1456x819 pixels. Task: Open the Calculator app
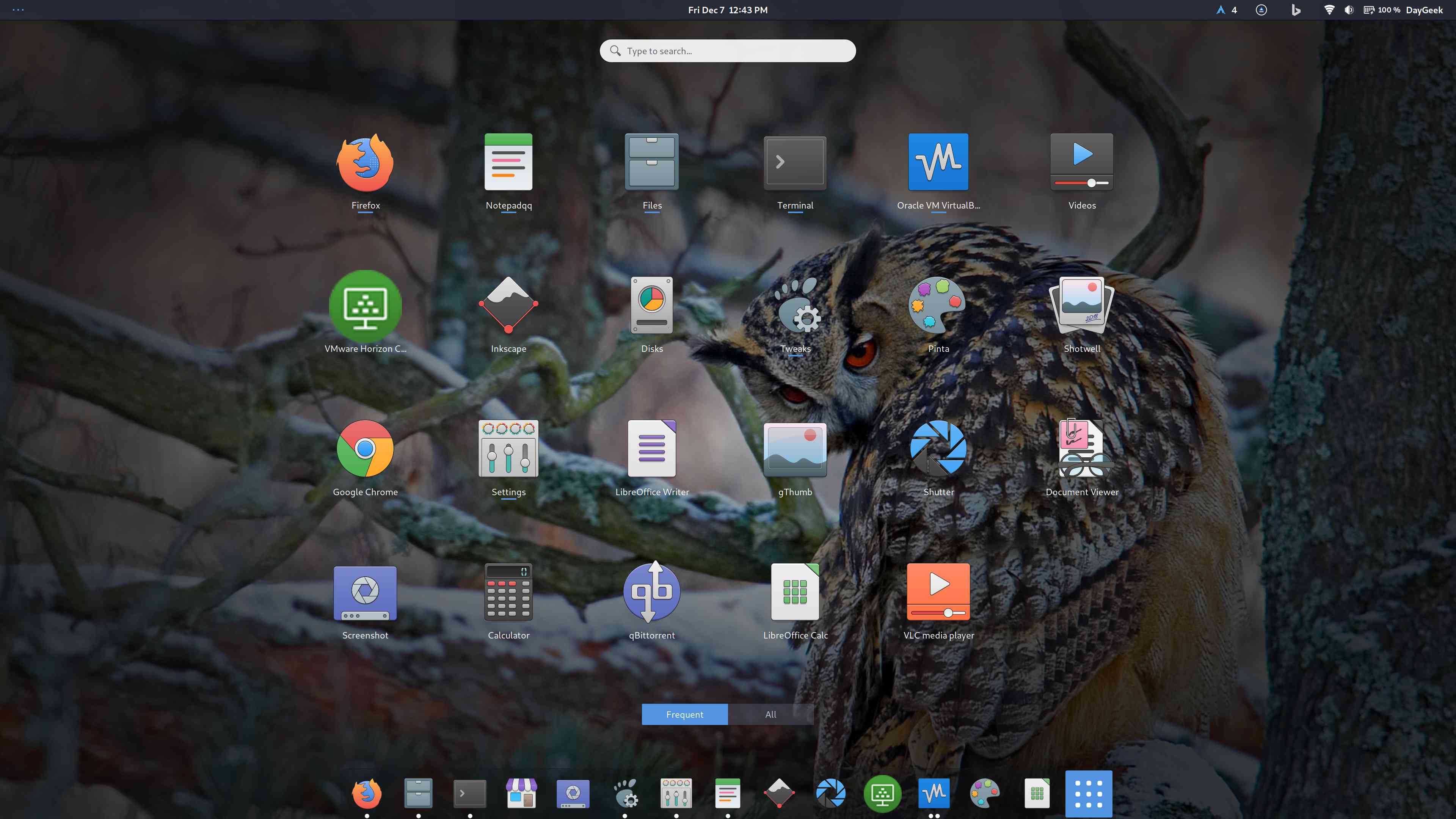click(509, 601)
